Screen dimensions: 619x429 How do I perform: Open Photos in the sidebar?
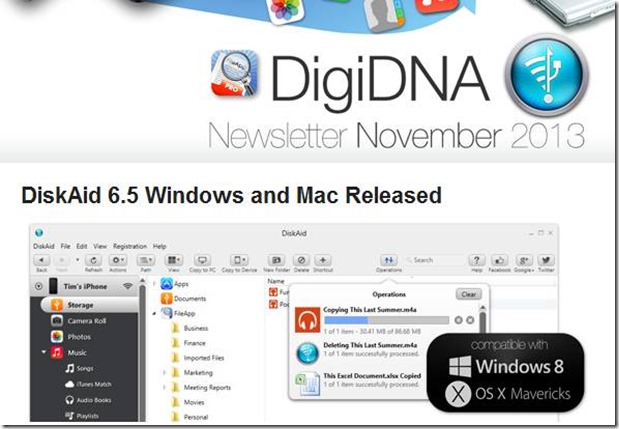tap(79, 337)
